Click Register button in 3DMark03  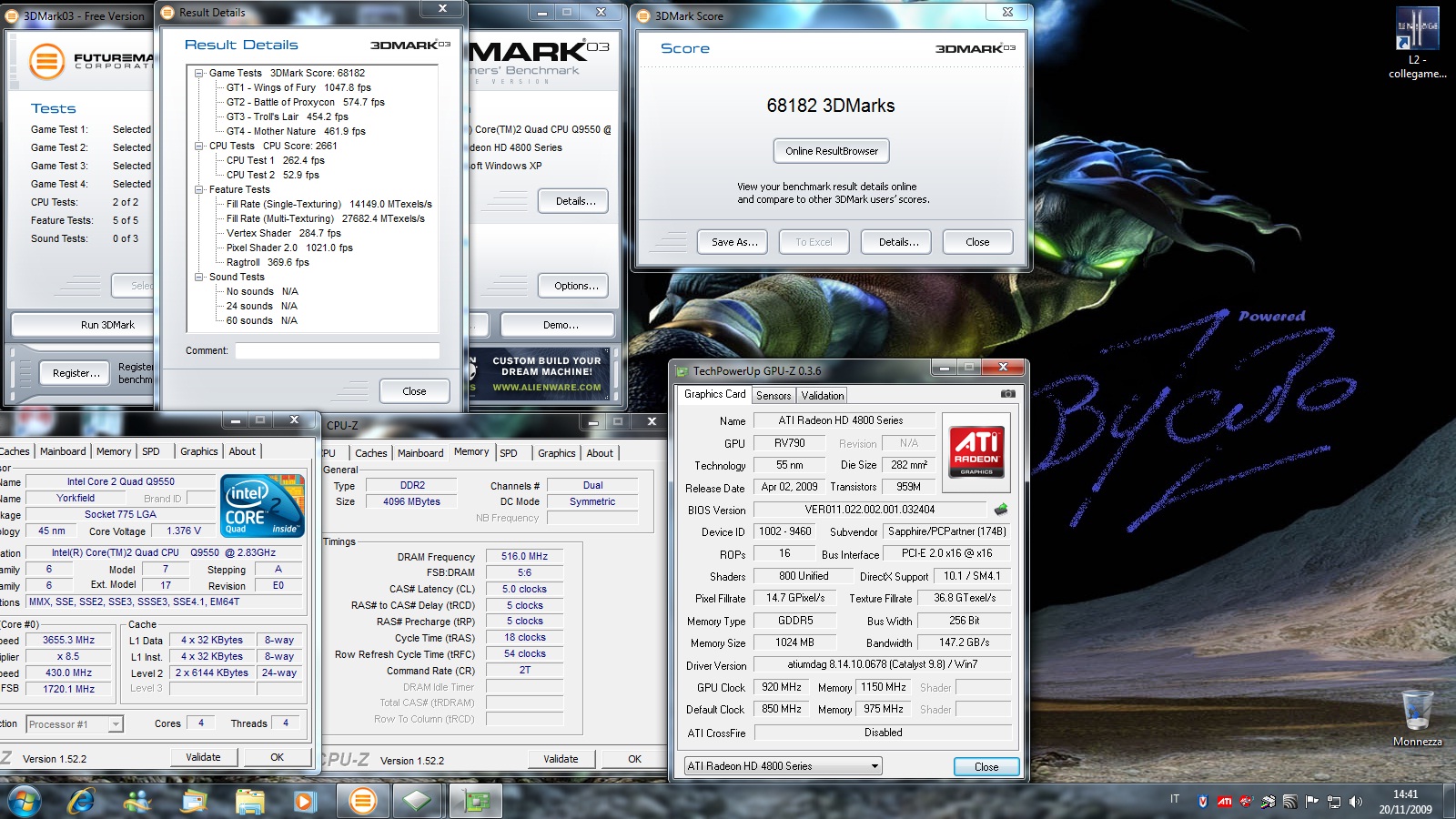(x=76, y=373)
